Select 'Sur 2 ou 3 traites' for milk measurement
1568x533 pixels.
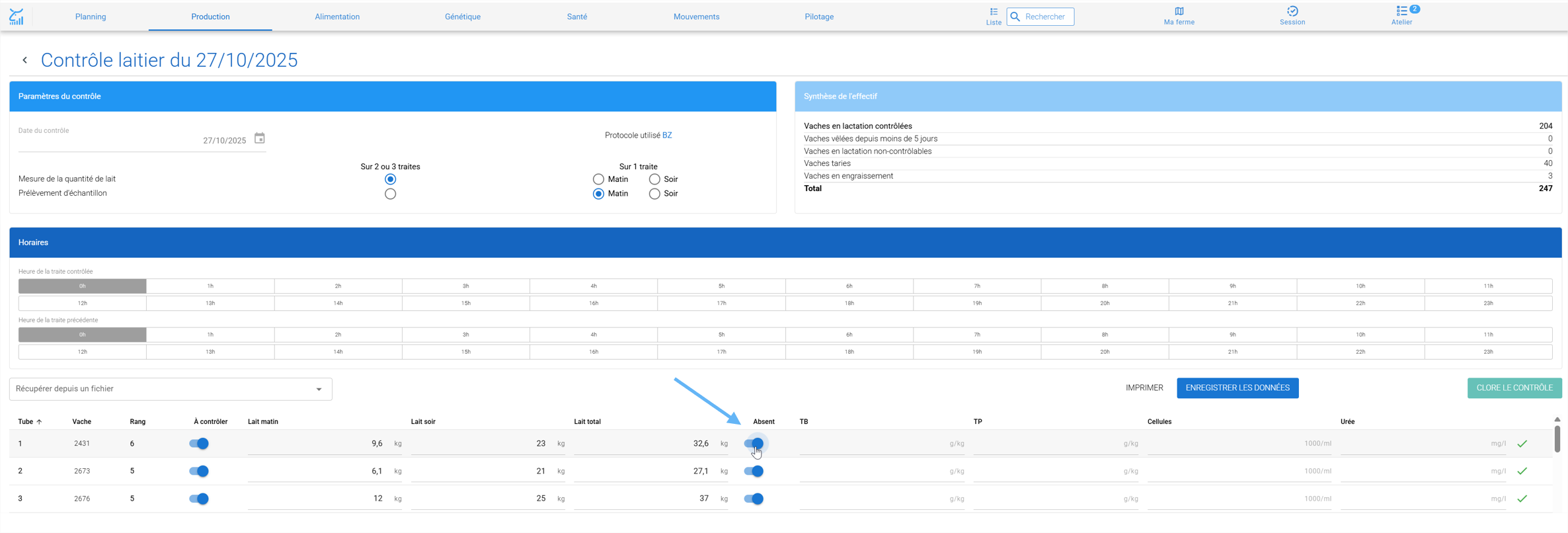click(390, 179)
